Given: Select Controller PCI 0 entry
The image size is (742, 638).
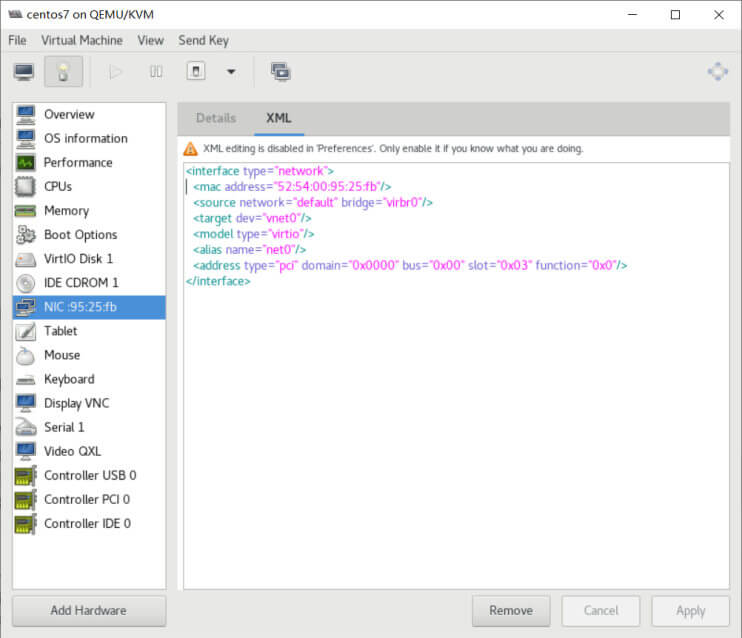Looking at the screenshot, I should (89, 499).
